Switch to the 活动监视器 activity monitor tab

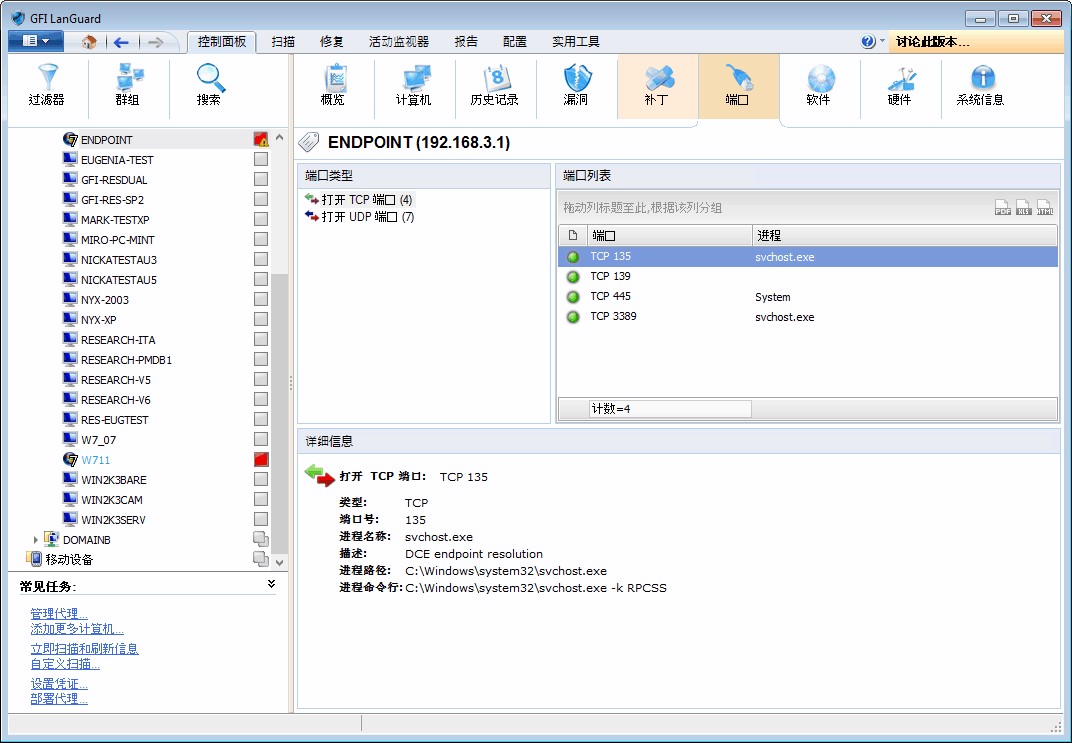coord(399,42)
